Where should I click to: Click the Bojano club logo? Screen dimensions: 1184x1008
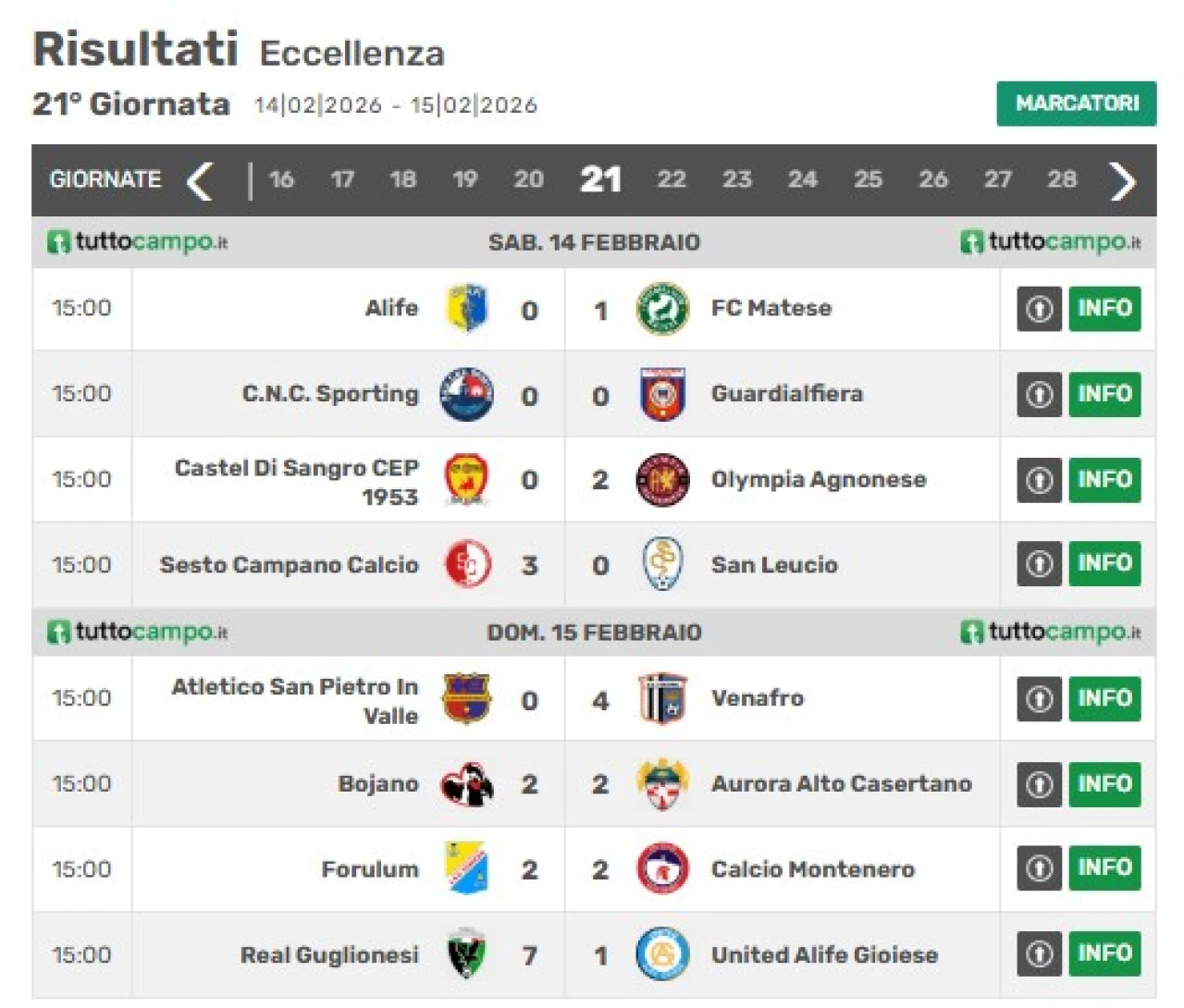point(467,784)
